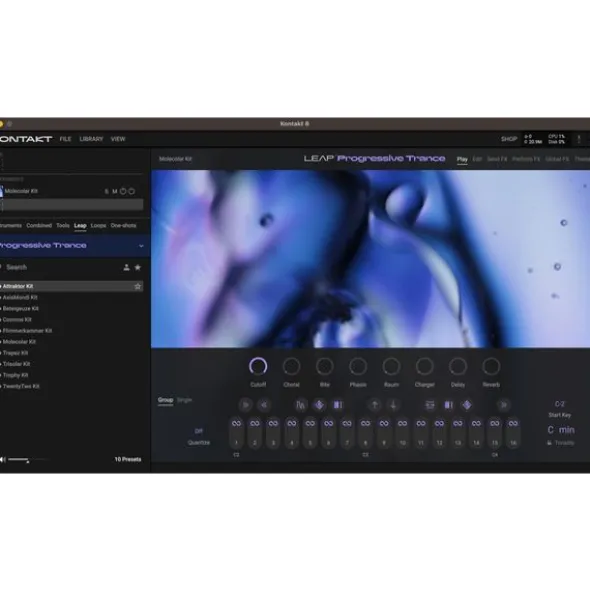Screen dimensions: 590x591
Task: Adjust the Reverb macro knob
Action: [491, 366]
